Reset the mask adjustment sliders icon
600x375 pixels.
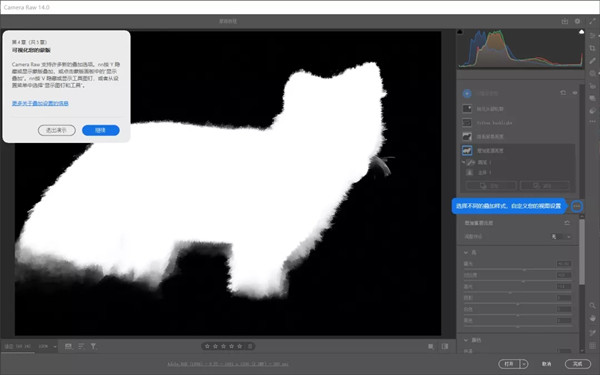[567, 223]
